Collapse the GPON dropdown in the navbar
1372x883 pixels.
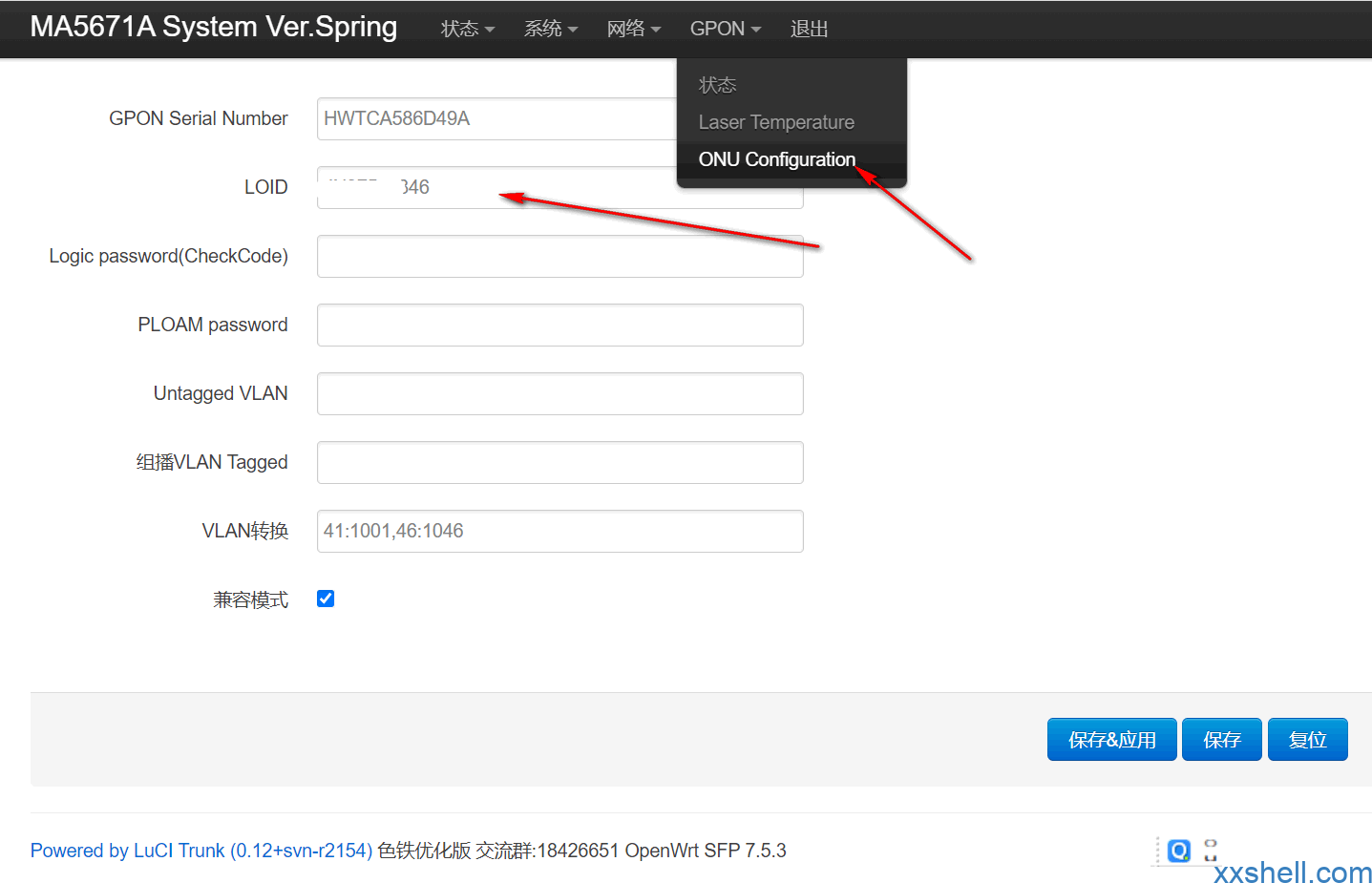[x=725, y=29]
